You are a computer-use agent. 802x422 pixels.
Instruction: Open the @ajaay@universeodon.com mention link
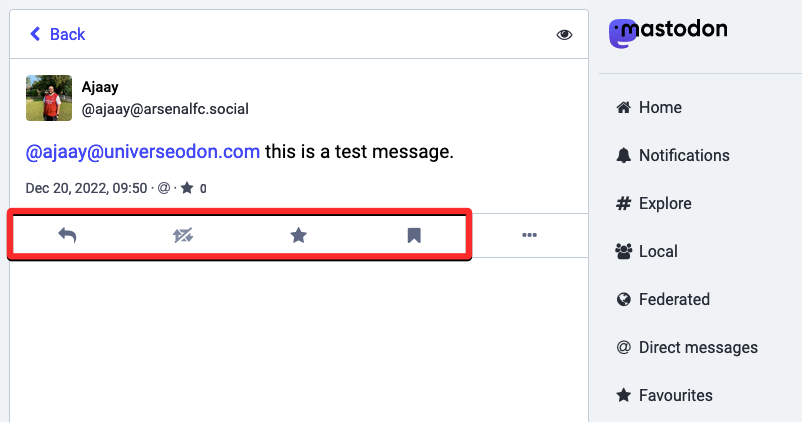click(x=143, y=152)
